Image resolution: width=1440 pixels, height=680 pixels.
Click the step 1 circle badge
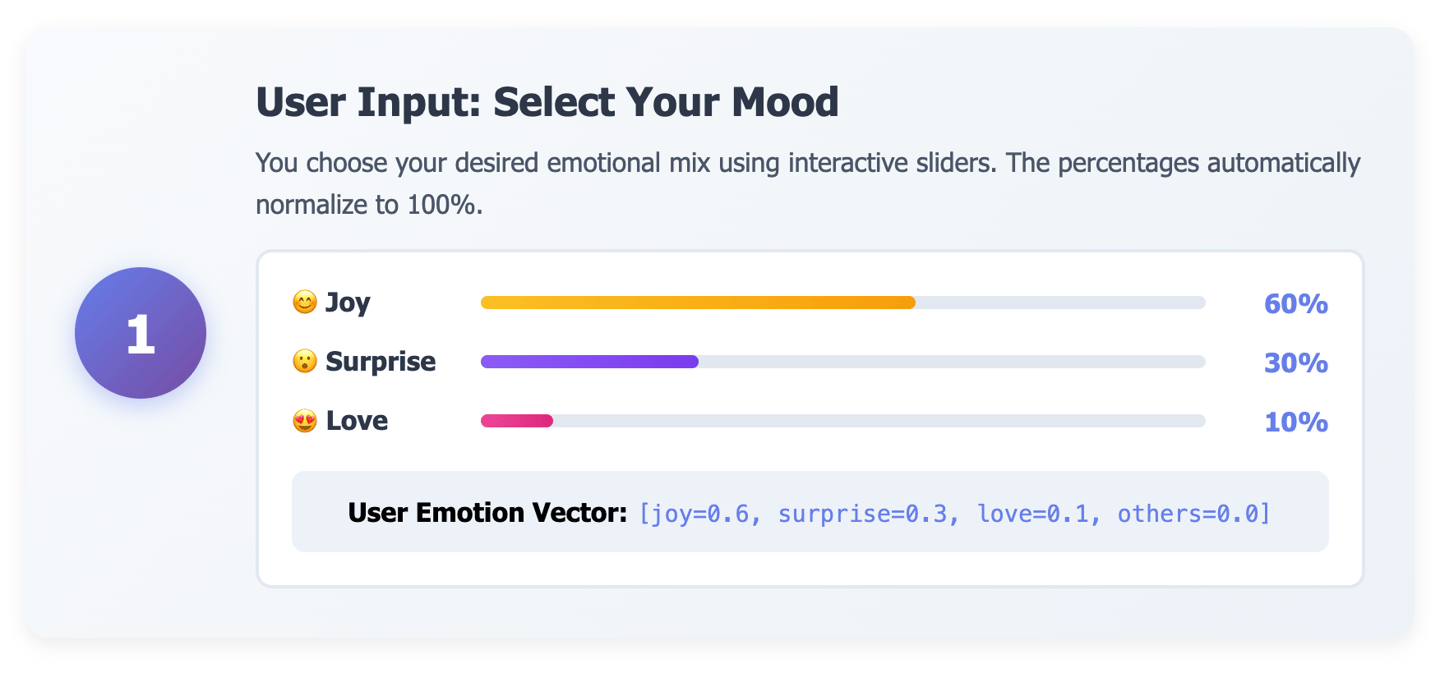pos(140,333)
